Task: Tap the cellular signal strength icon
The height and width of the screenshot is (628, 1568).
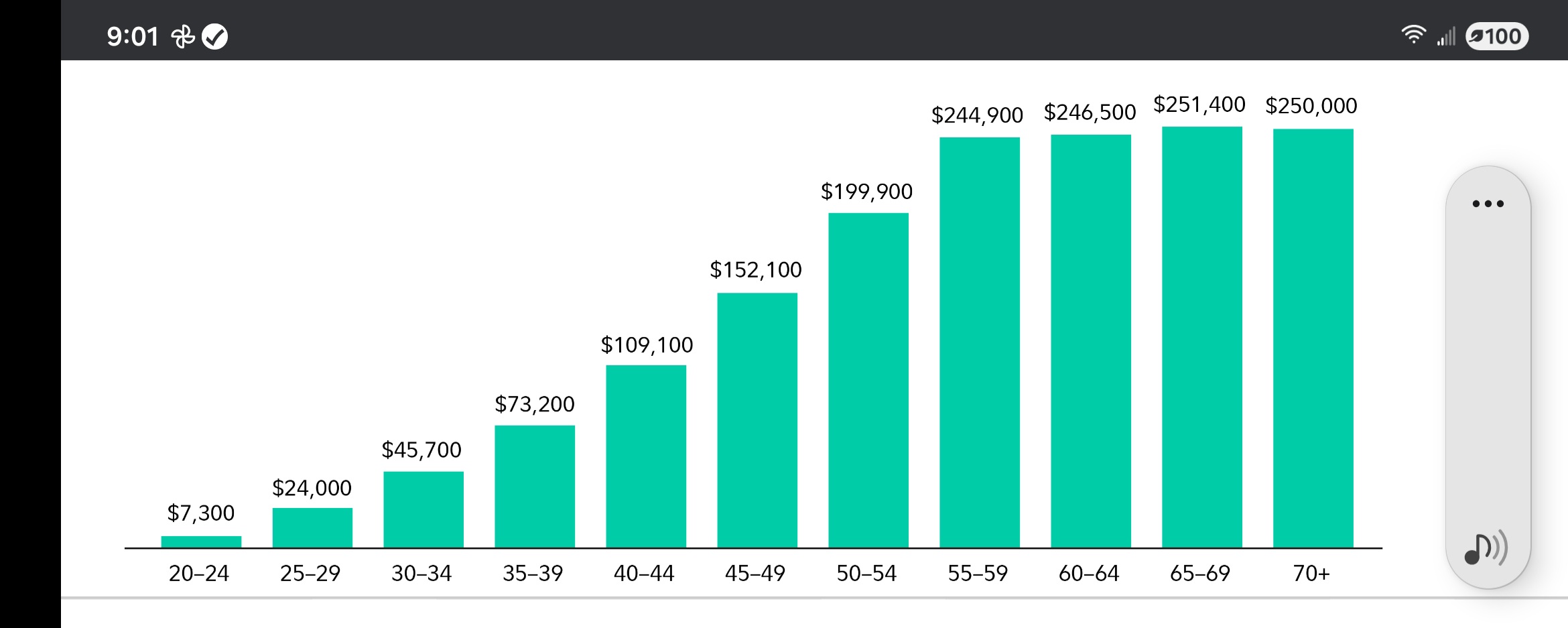Action: [x=1446, y=36]
